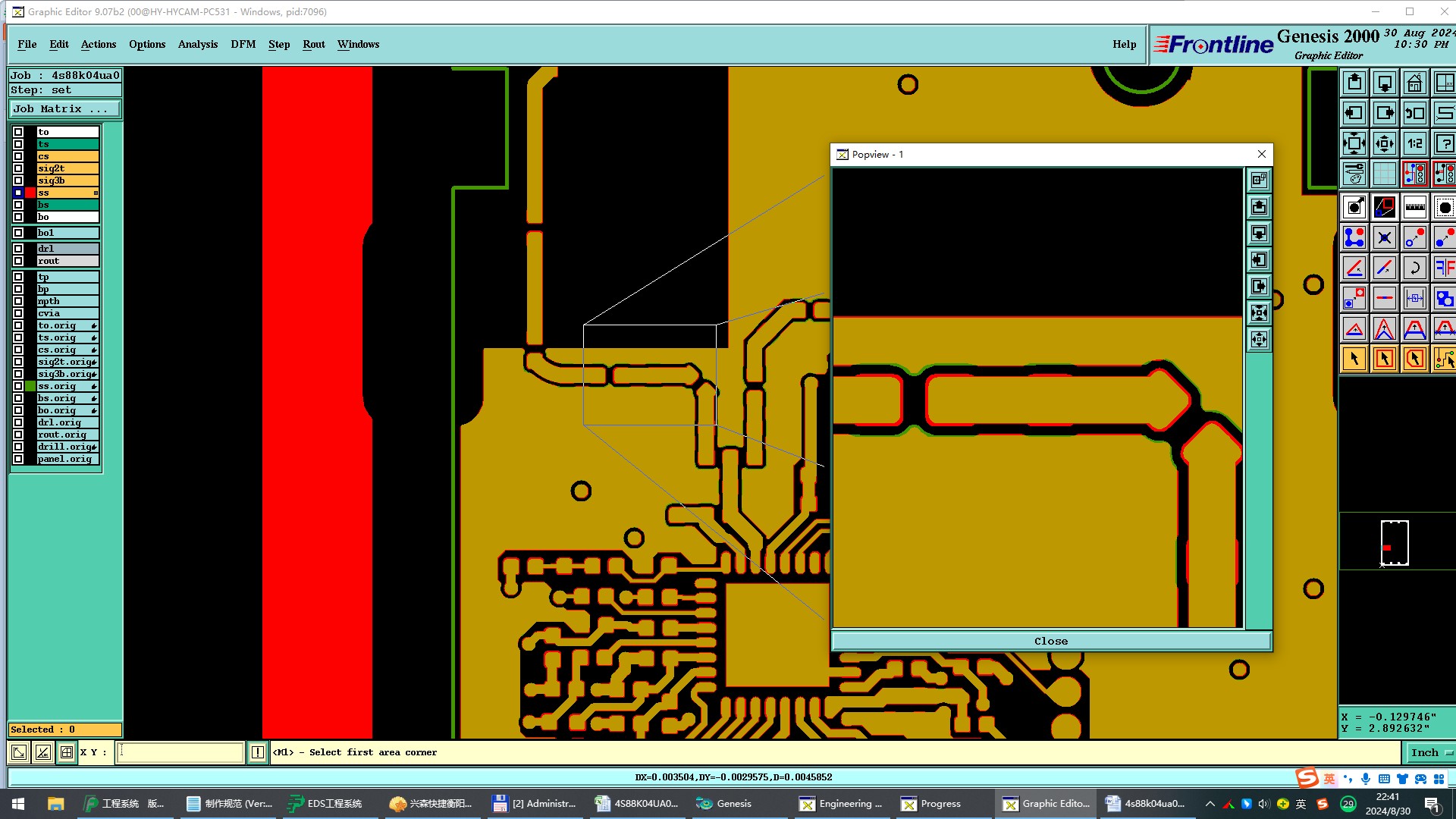Click the Close button in Popview
1456x819 pixels.
1050,641
